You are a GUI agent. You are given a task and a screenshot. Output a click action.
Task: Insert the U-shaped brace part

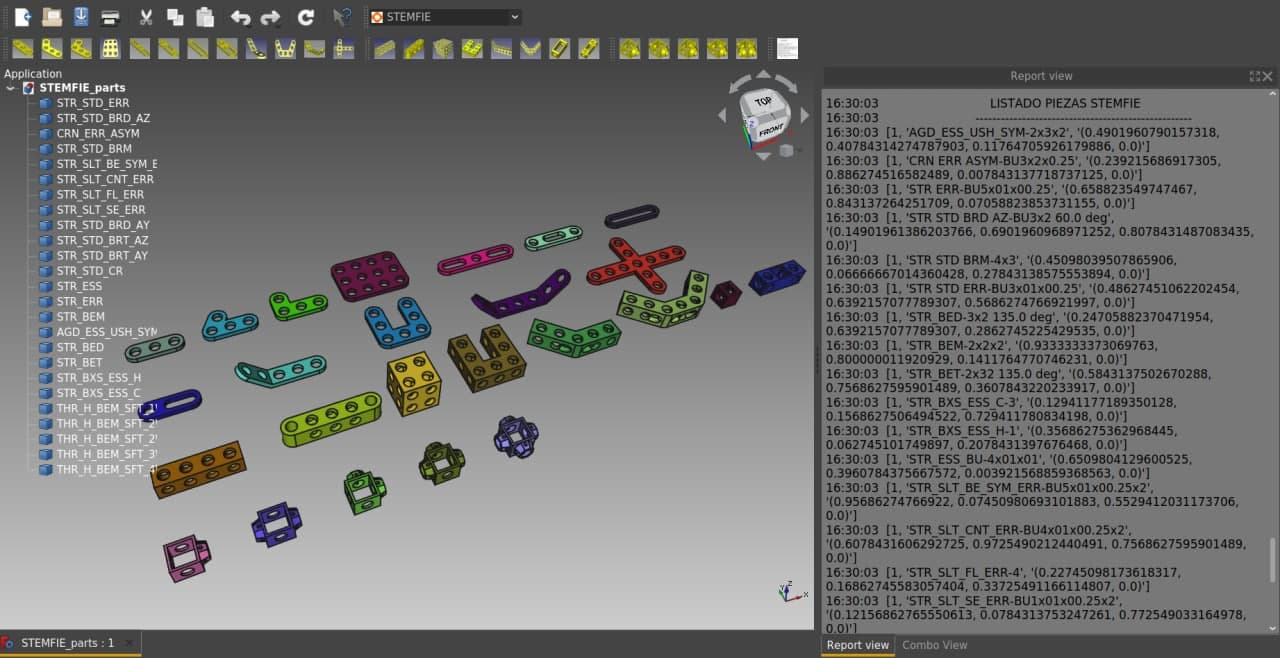(286, 48)
